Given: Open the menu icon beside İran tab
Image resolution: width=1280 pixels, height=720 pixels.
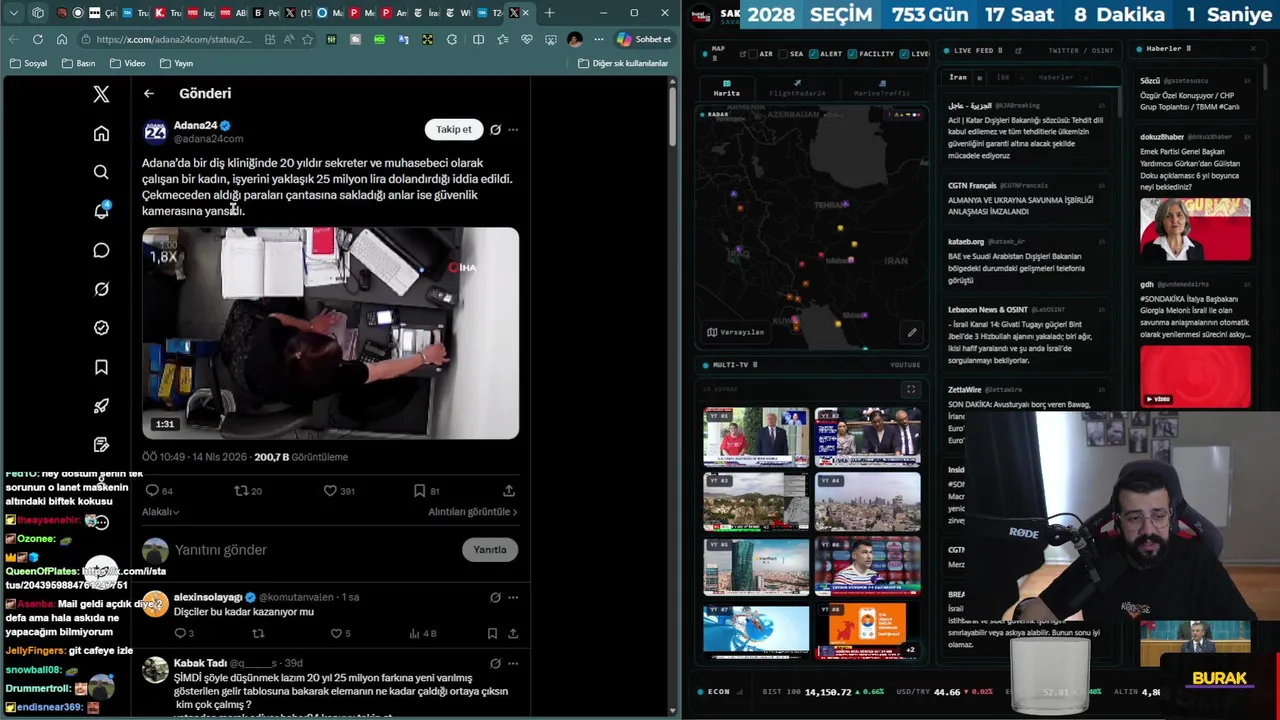Looking at the screenshot, I should (979, 77).
